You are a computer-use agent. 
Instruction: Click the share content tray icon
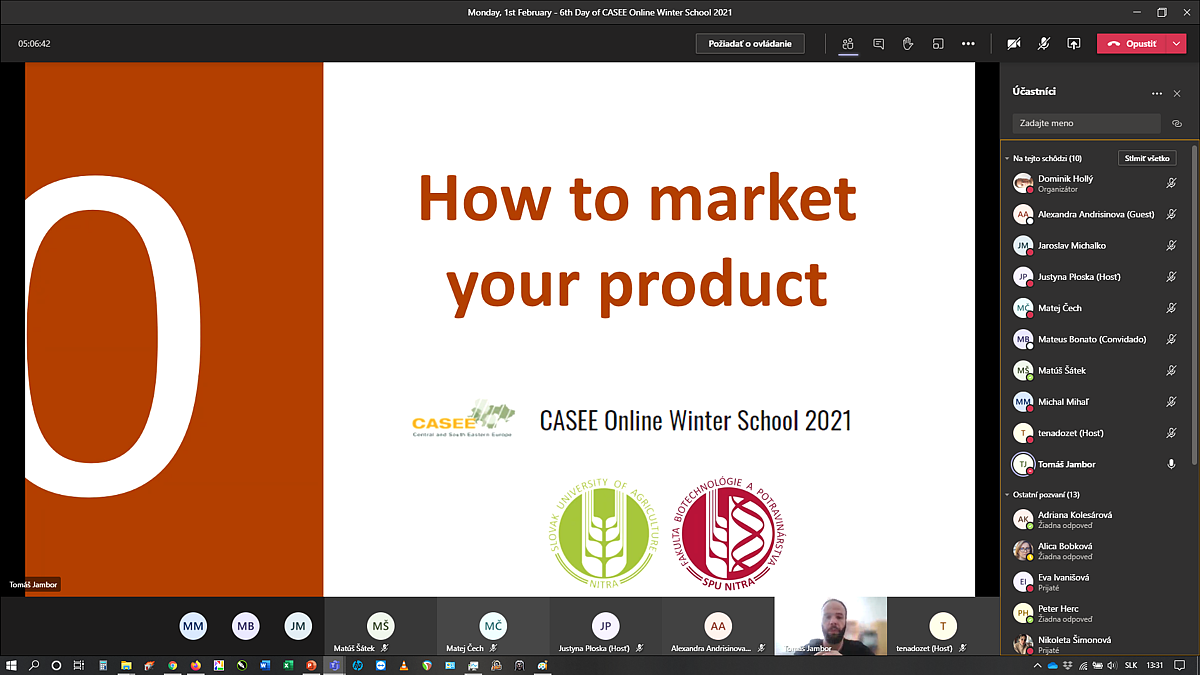tap(1074, 44)
